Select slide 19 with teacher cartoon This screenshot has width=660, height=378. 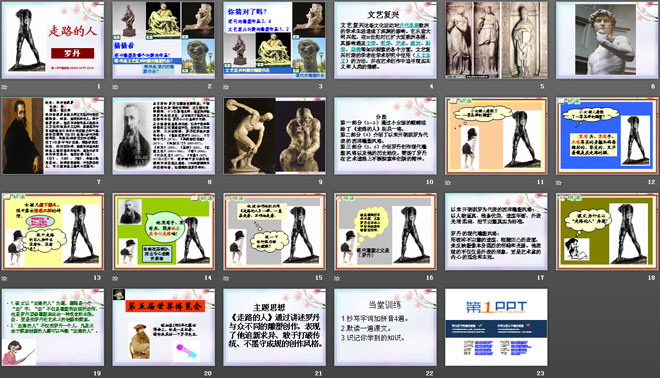point(53,327)
